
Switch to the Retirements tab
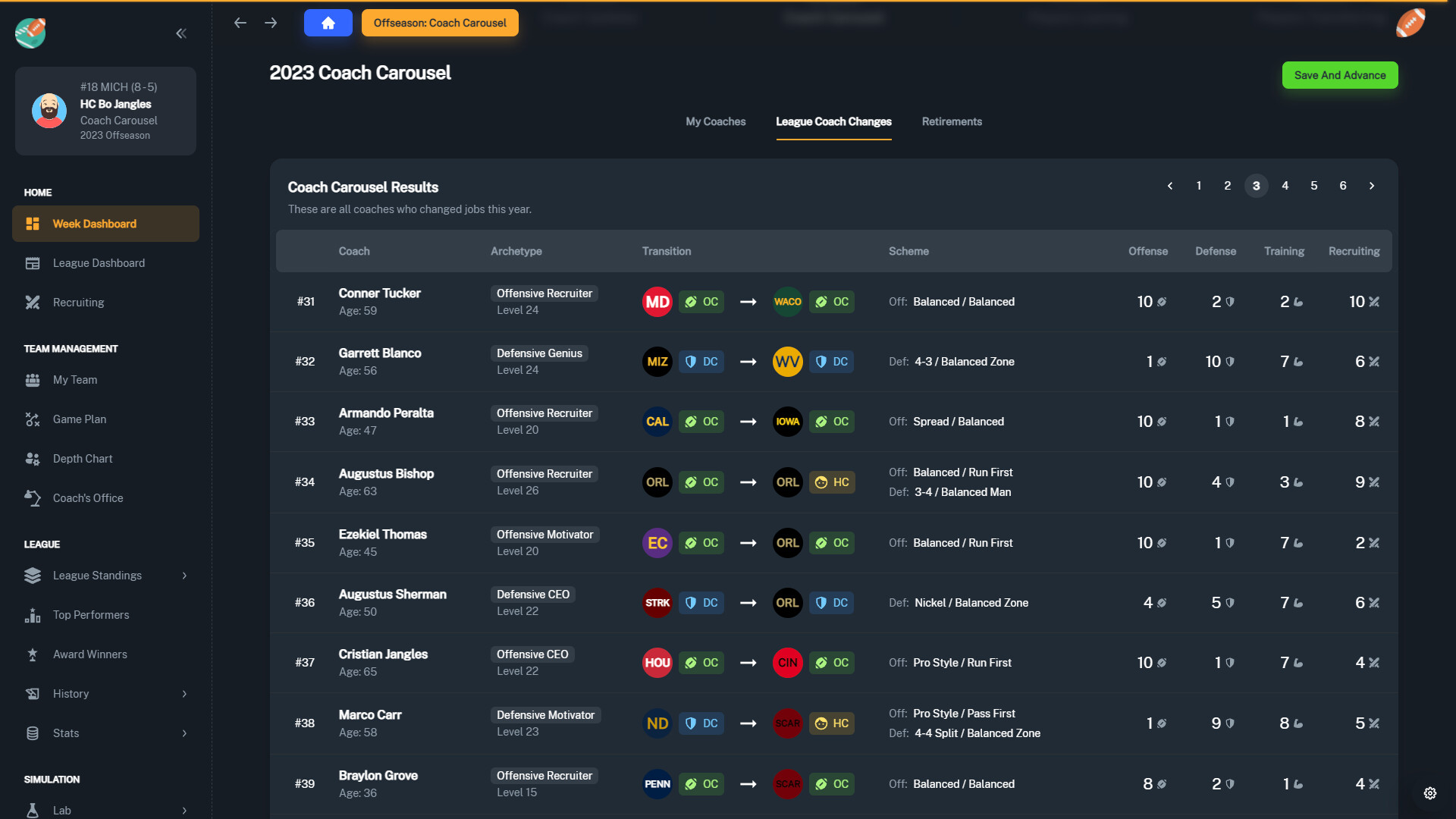(x=952, y=121)
